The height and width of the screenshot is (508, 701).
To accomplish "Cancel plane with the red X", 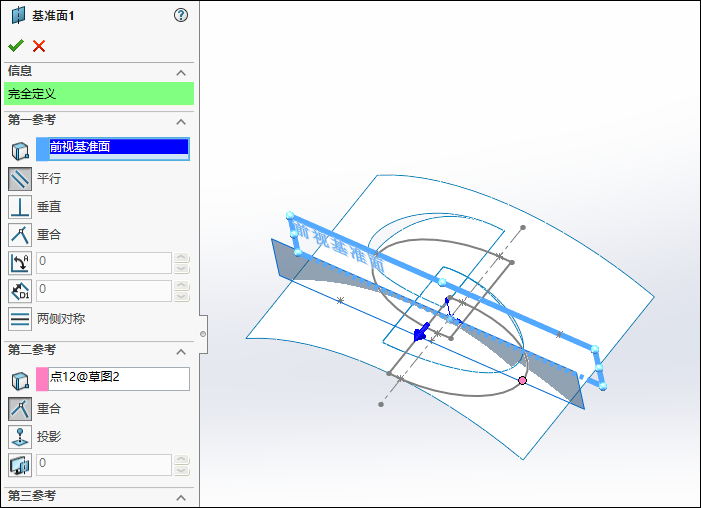I will coord(39,46).
